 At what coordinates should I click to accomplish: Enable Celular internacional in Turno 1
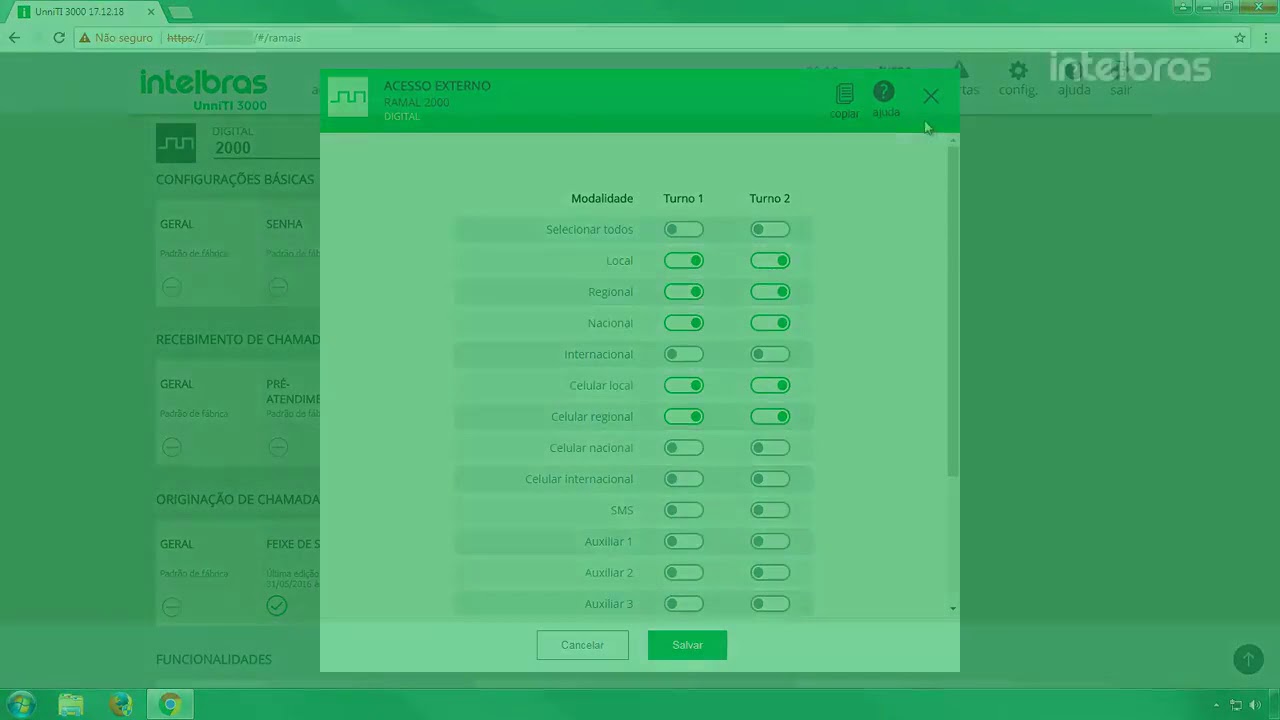click(x=684, y=479)
